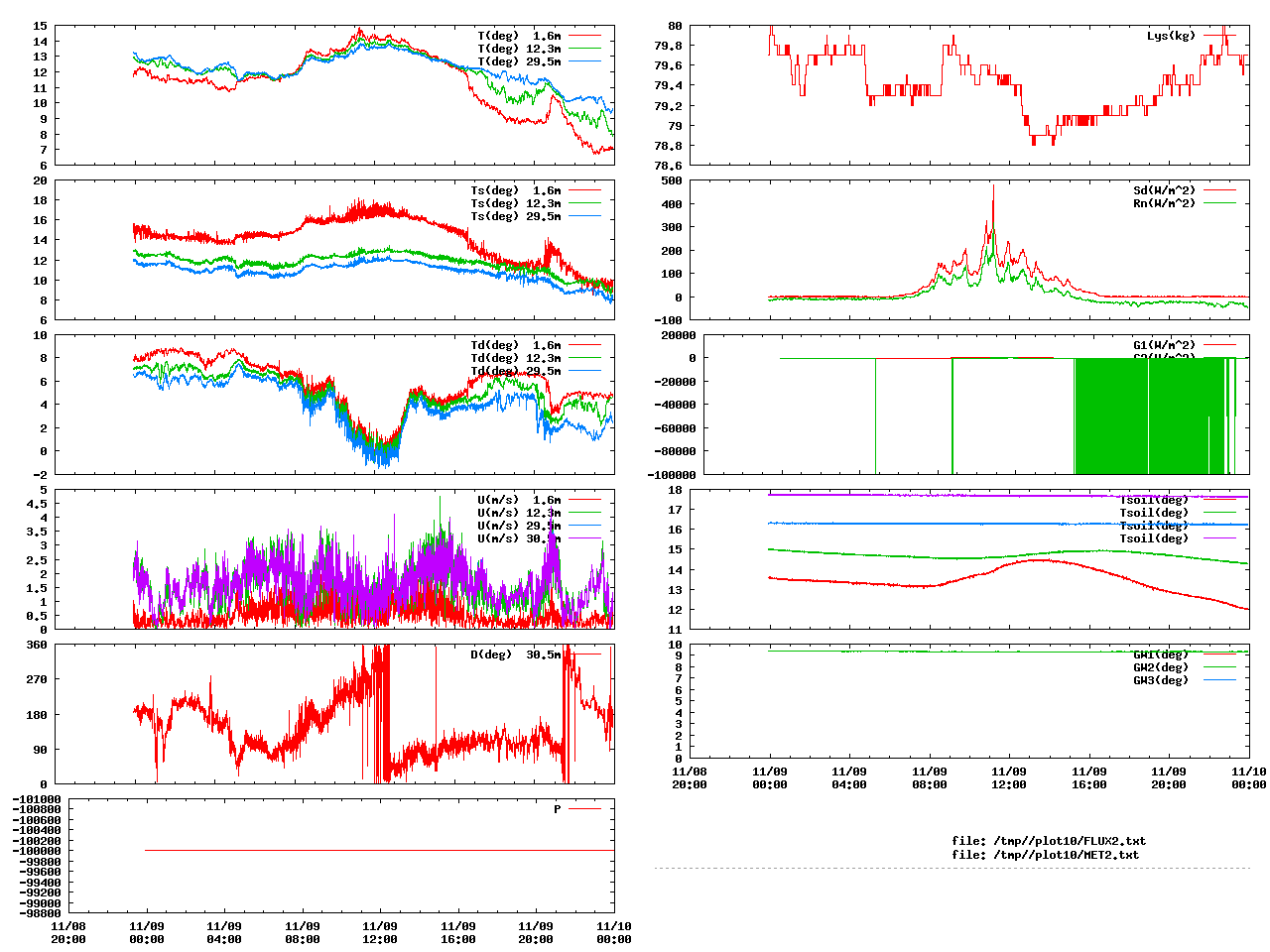1270x952 pixels.
Task: Select '11/09 04:00' under the pressure plot
Action: 224,932
